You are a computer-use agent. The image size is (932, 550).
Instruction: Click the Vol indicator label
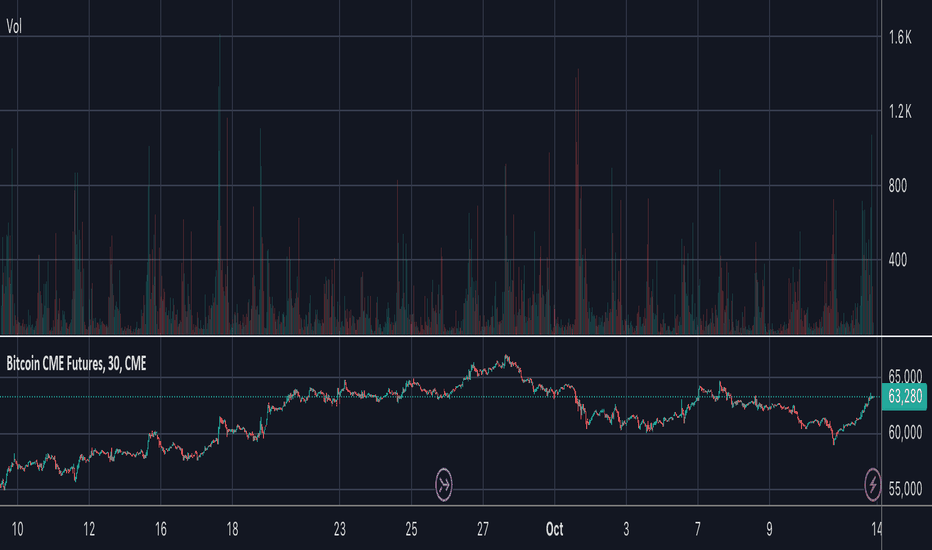coord(14,26)
